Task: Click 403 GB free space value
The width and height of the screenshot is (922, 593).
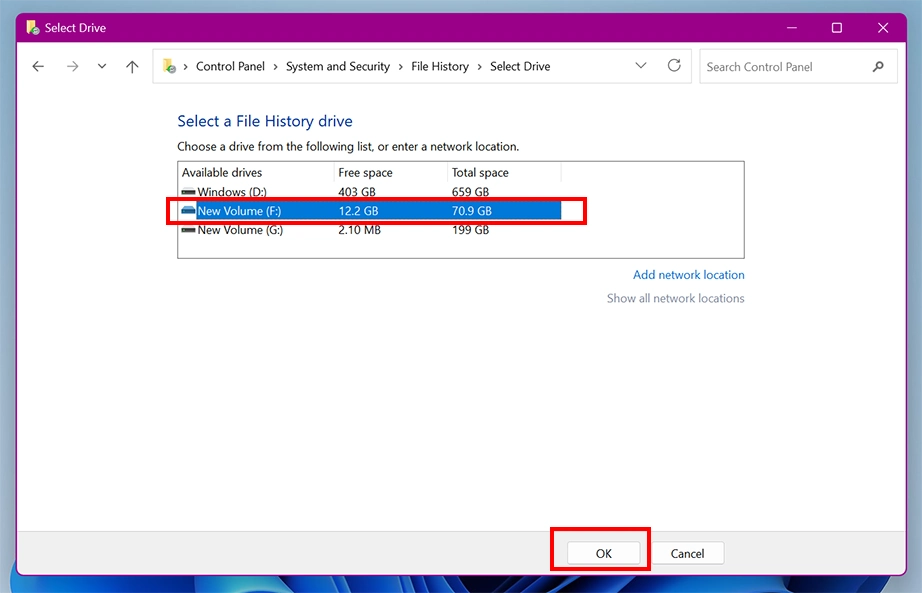Action: [357, 192]
